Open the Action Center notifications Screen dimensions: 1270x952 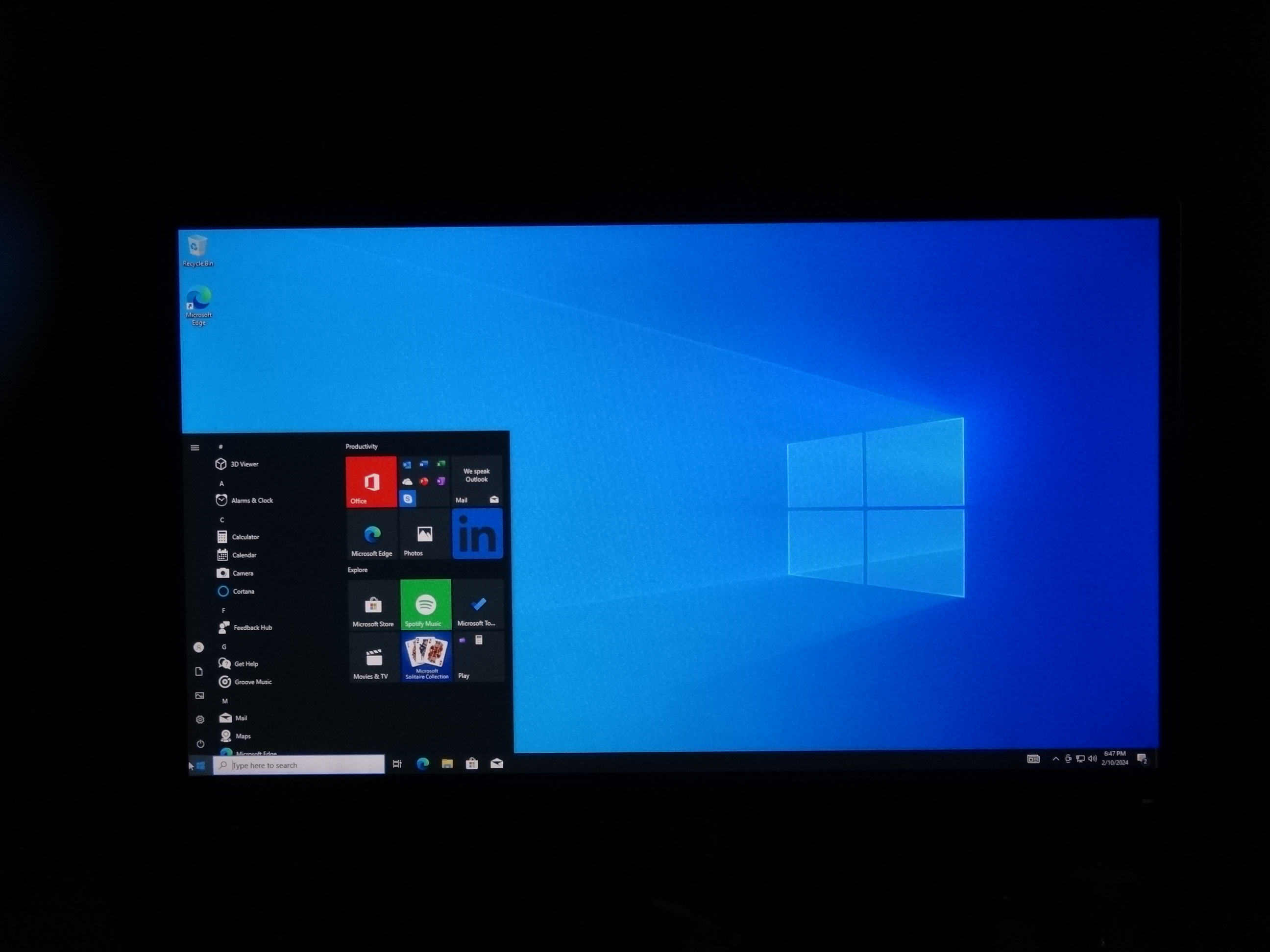[1142, 759]
